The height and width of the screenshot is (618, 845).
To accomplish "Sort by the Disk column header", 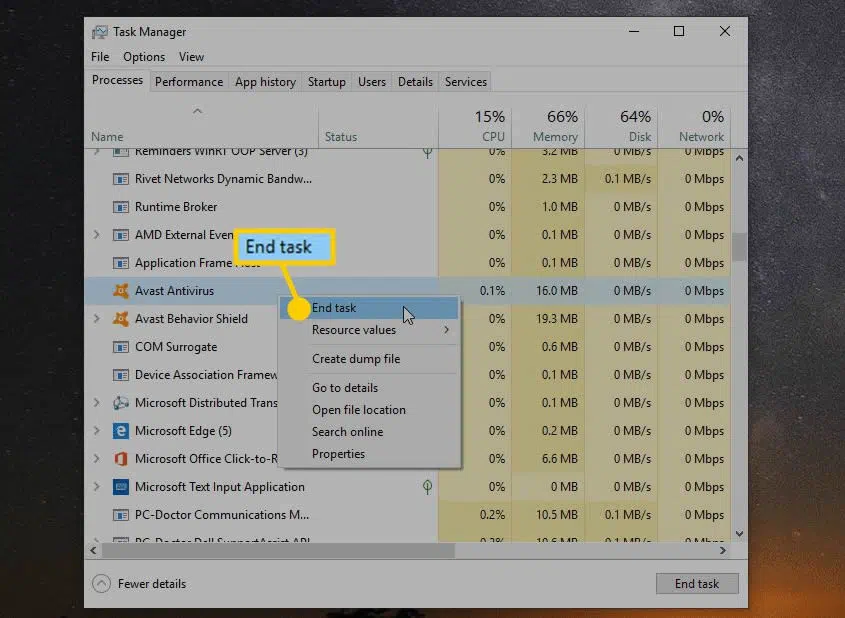I will (621, 127).
